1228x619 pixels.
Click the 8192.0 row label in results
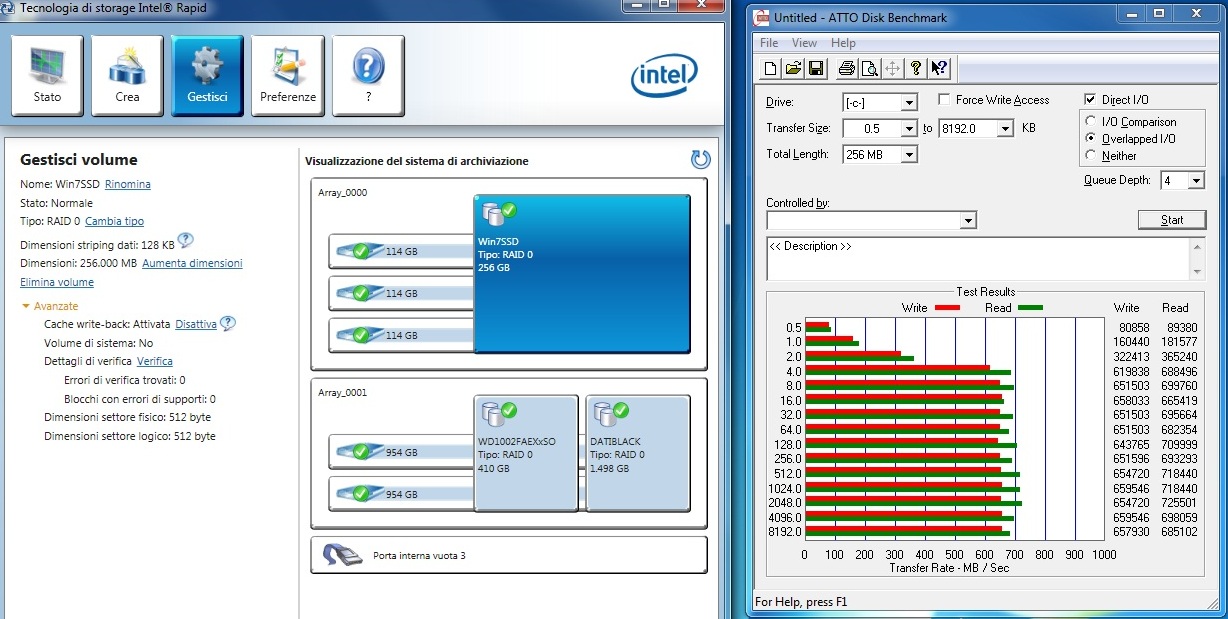pyautogui.click(x=787, y=532)
